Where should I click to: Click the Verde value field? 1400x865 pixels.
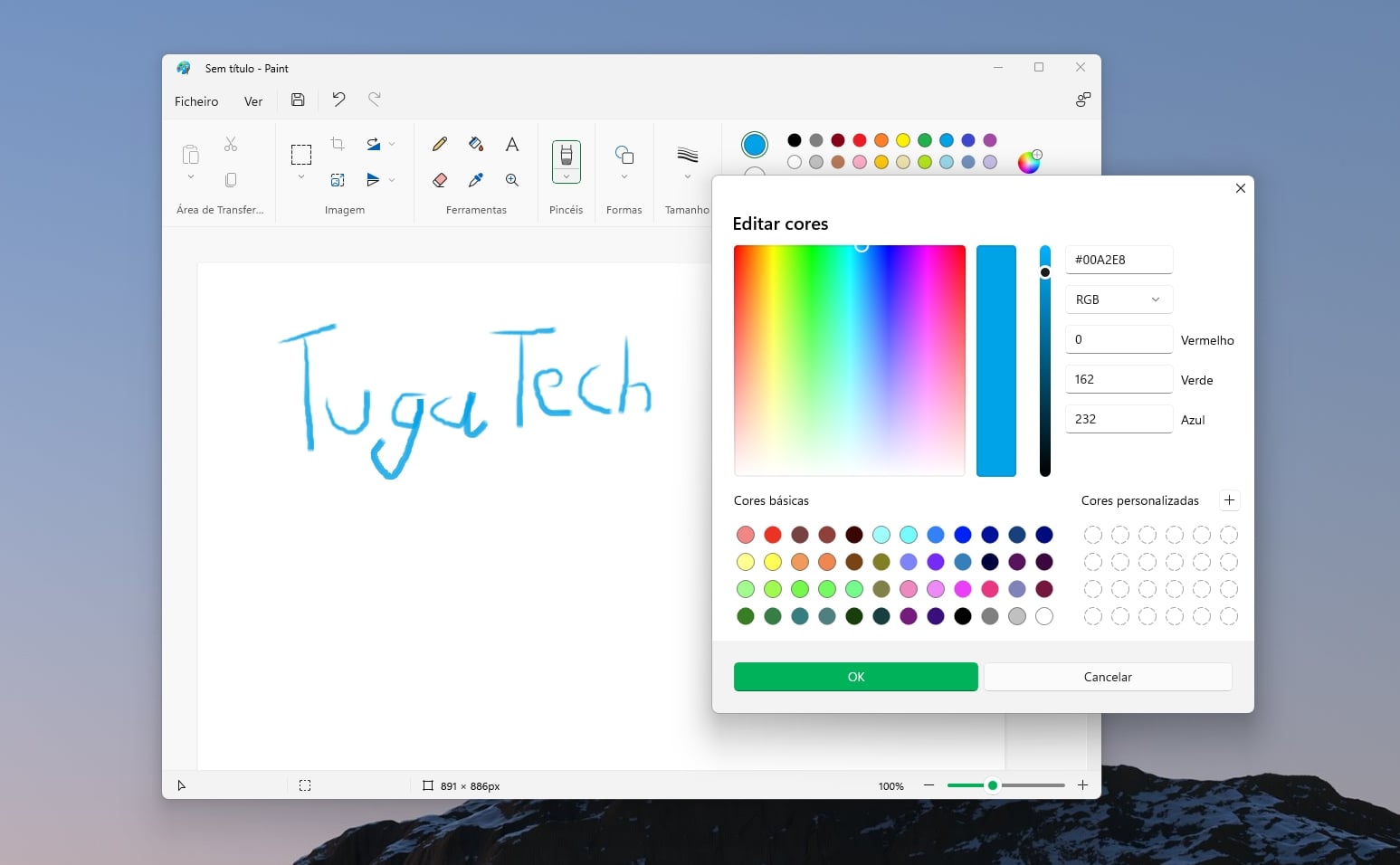tap(1119, 379)
